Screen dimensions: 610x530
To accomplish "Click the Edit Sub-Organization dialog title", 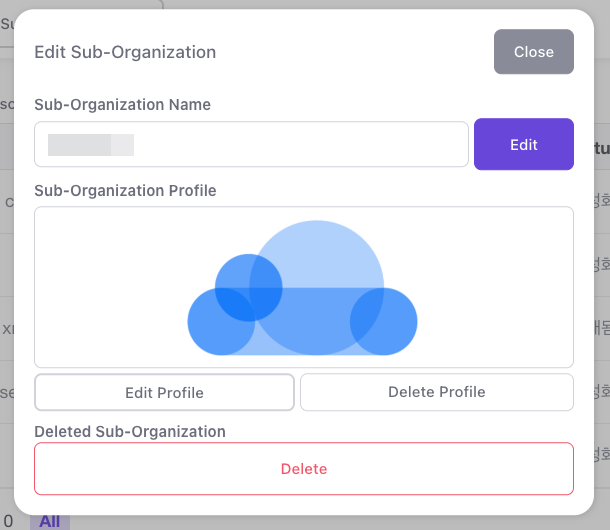I will [x=125, y=52].
